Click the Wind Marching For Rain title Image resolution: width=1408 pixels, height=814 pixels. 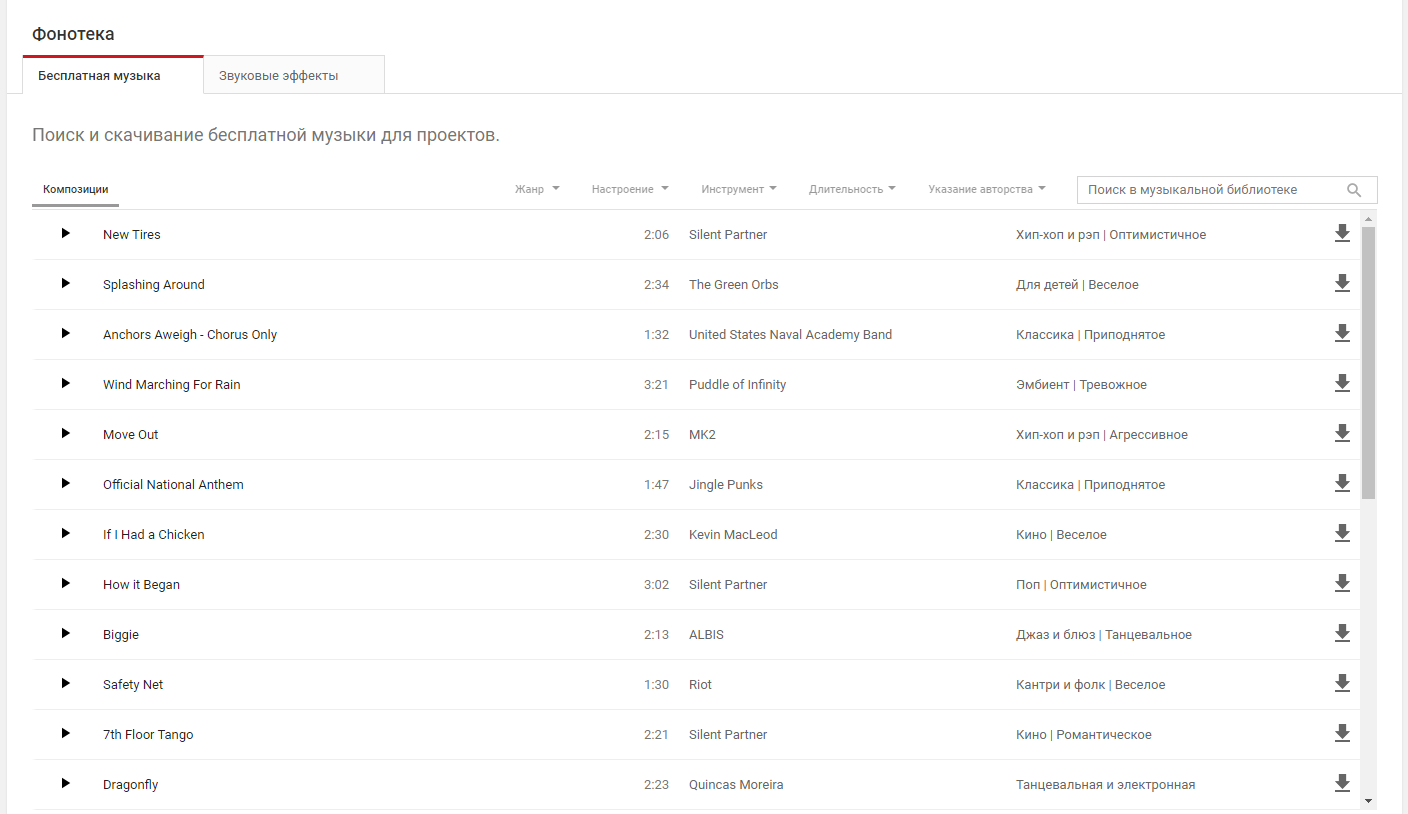tap(172, 385)
